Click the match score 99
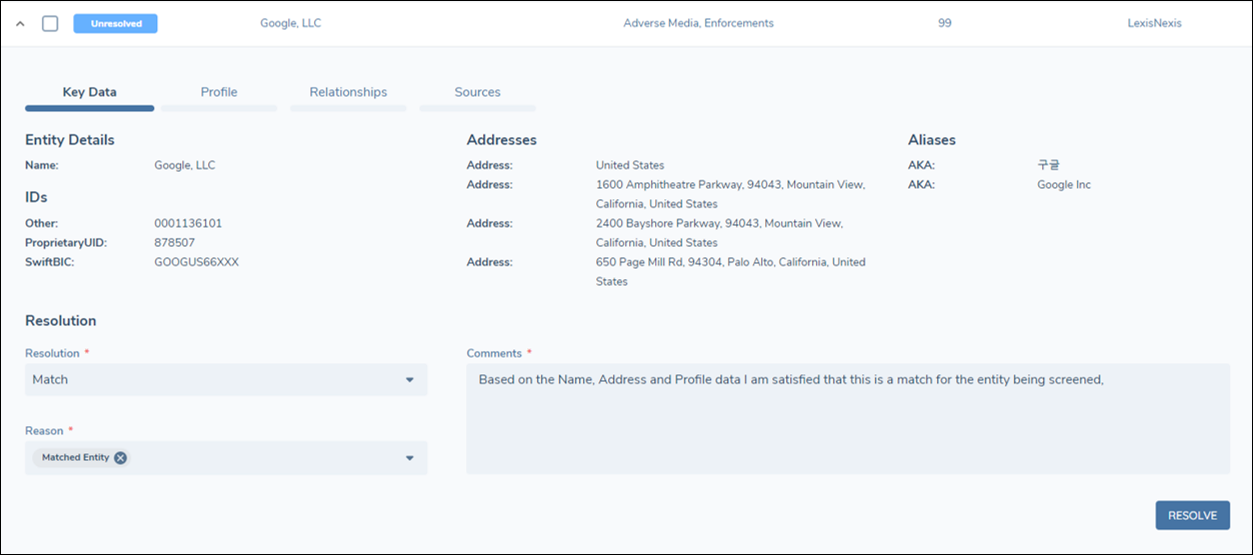Screen dimensions: 1253x555 [944, 23]
